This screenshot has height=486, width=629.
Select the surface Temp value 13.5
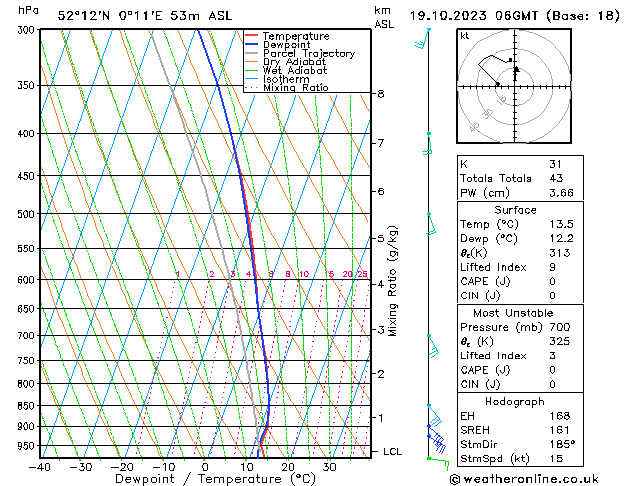coord(561,224)
